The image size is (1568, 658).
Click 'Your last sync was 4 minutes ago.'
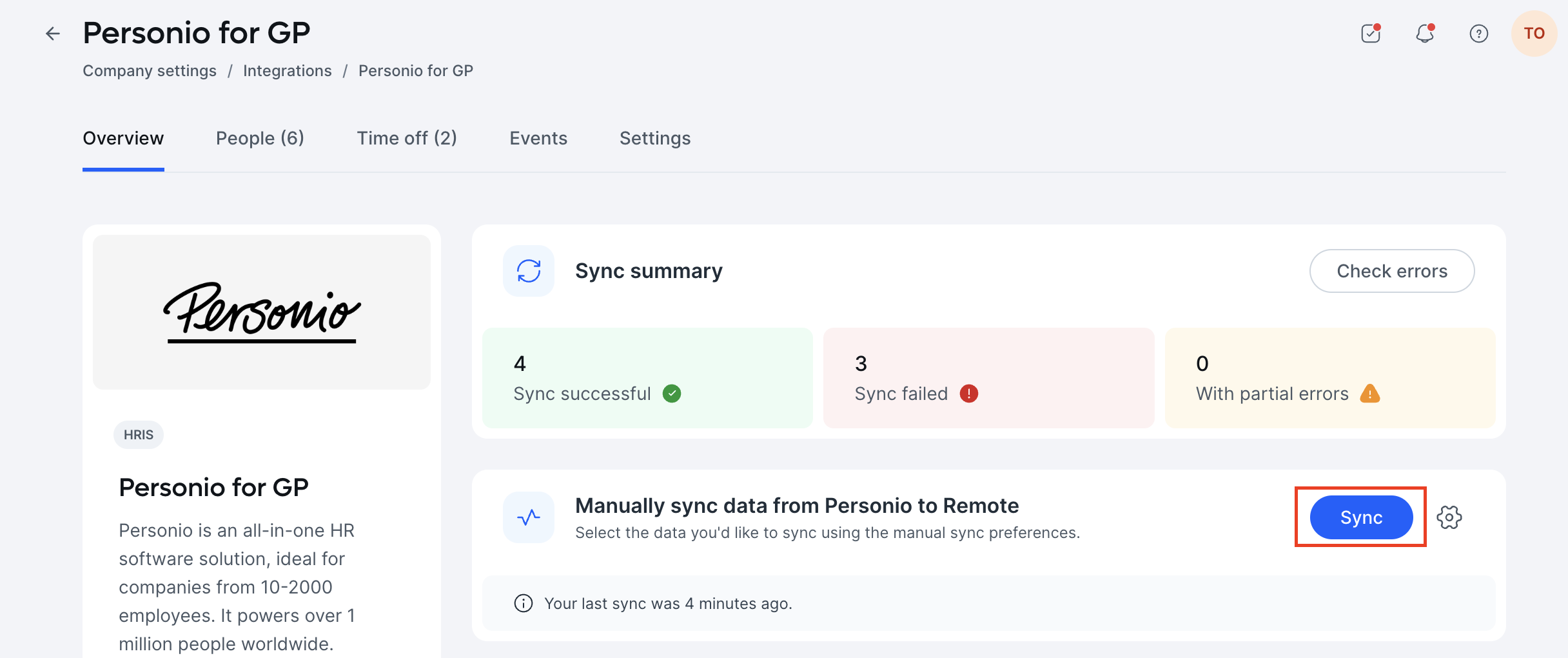pyautogui.click(x=669, y=604)
